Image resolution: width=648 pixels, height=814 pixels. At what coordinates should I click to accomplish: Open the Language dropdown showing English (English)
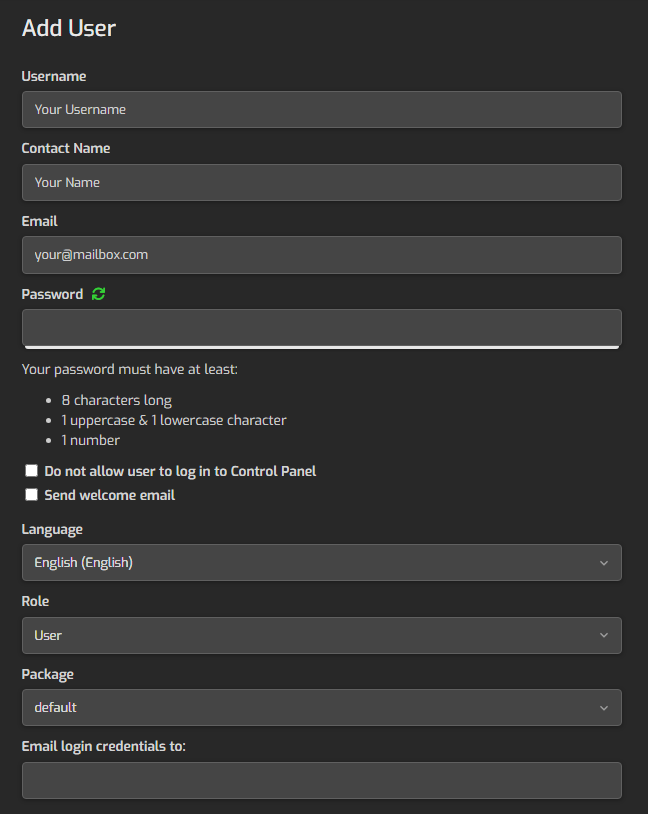(x=321, y=562)
